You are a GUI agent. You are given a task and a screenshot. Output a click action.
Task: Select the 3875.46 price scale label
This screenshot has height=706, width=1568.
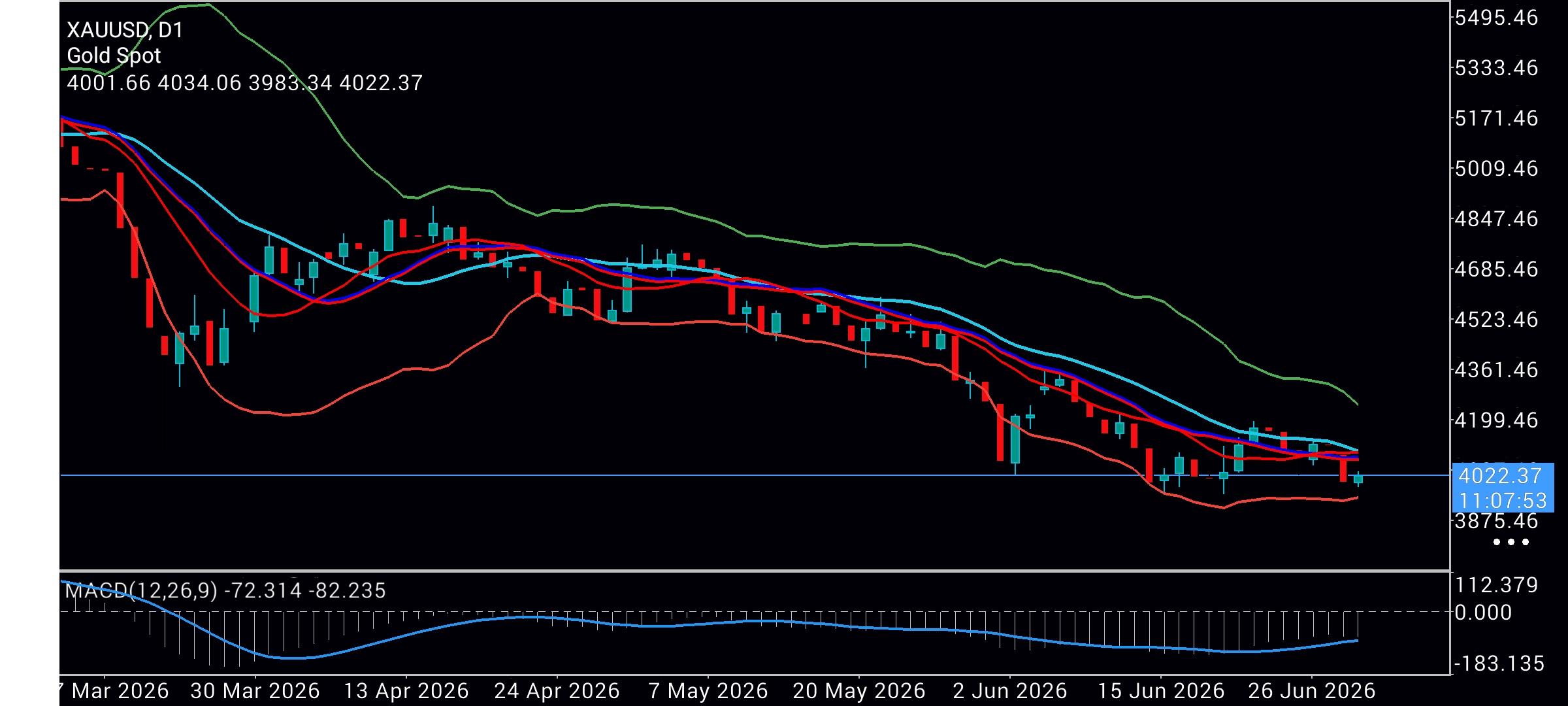click(1497, 521)
